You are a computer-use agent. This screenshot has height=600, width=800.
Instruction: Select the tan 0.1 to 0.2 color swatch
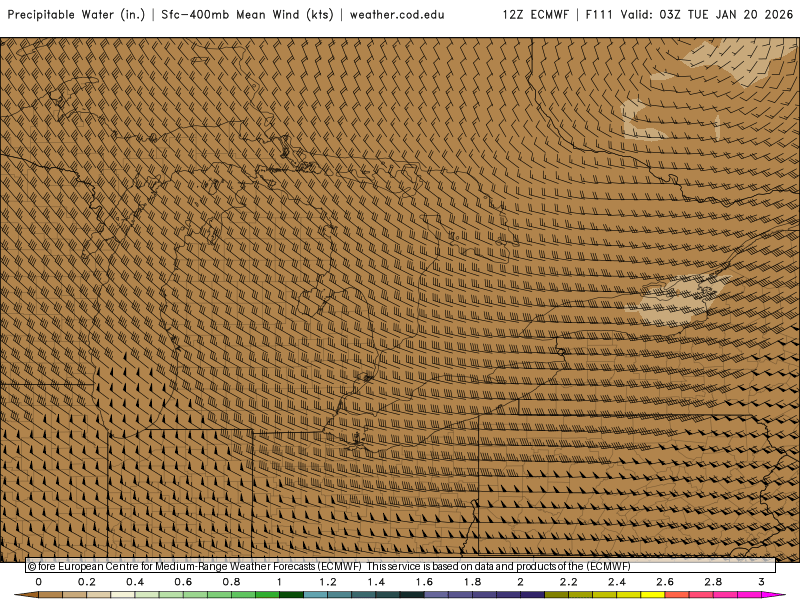point(74,595)
